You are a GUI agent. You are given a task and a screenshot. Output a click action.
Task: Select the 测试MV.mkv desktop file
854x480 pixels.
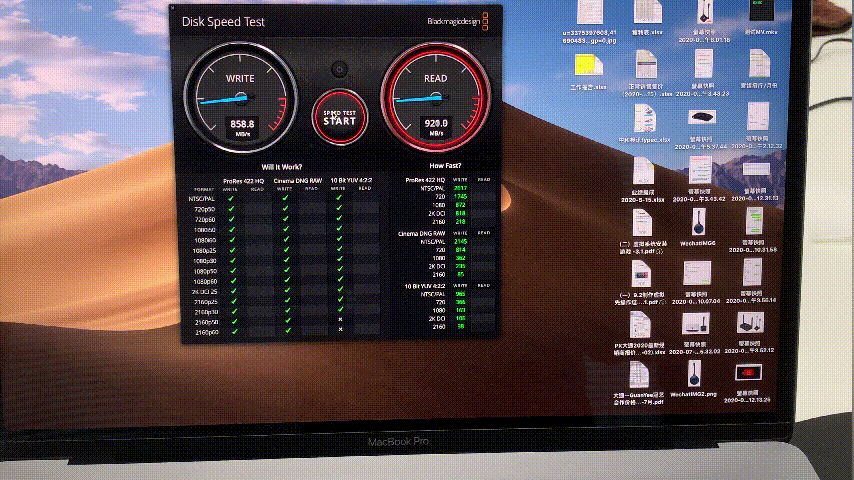761,19
